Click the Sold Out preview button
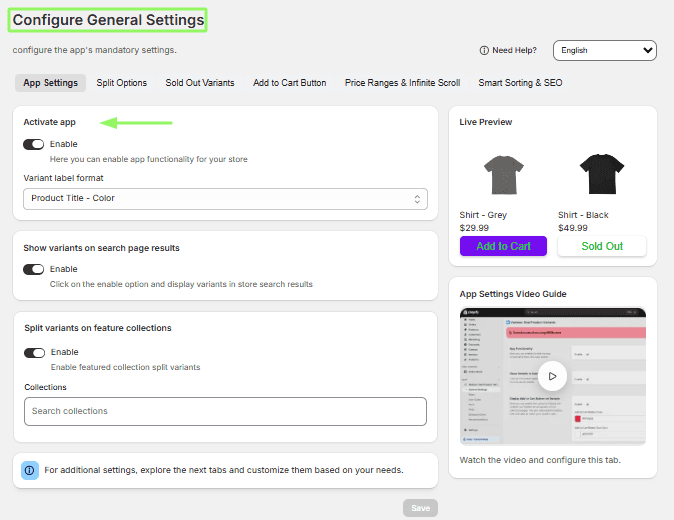The image size is (674, 520). (602, 246)
